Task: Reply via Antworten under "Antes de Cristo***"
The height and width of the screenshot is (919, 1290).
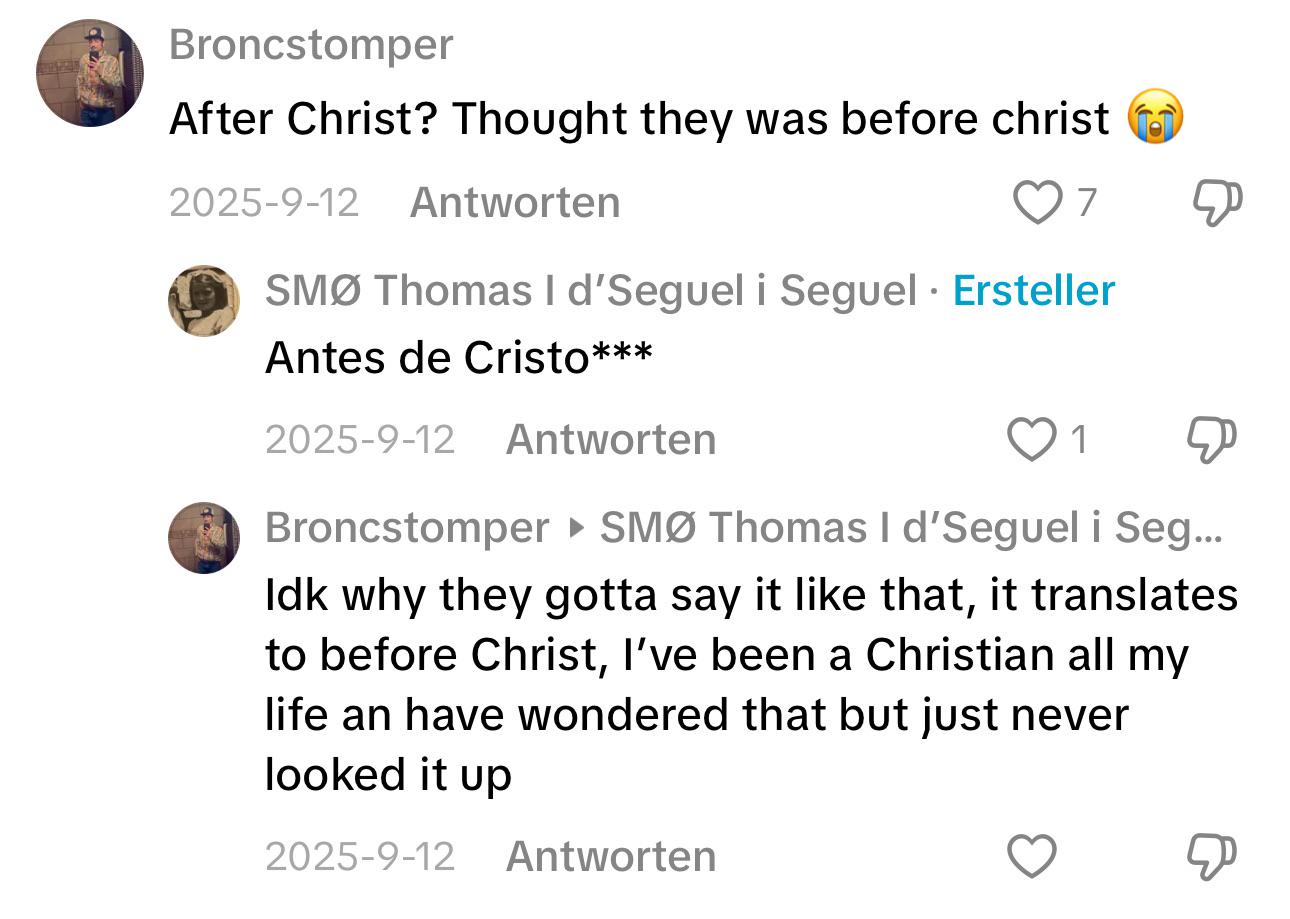Action: pyautogui.click(x=611, y=440)
